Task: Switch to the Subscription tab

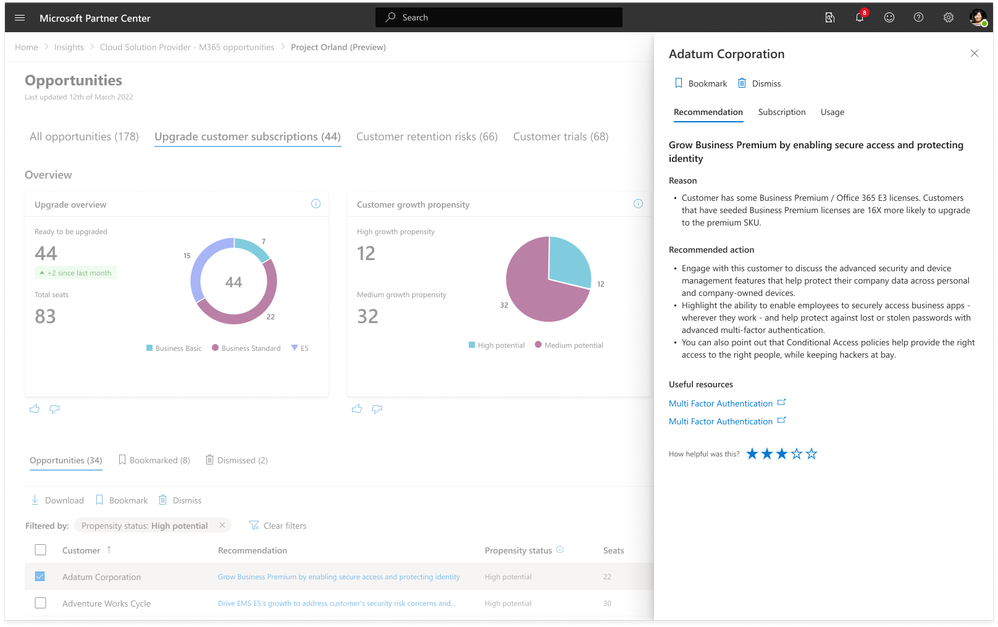Action: click(x=782, y=112)
